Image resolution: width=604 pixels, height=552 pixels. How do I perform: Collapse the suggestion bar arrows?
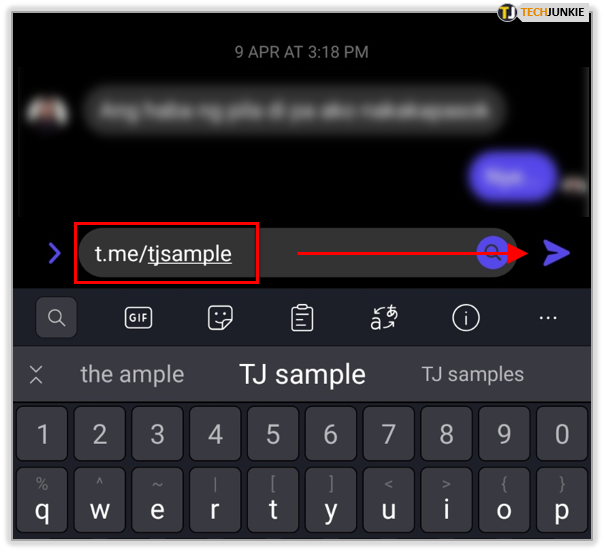(x=36, y=374)
